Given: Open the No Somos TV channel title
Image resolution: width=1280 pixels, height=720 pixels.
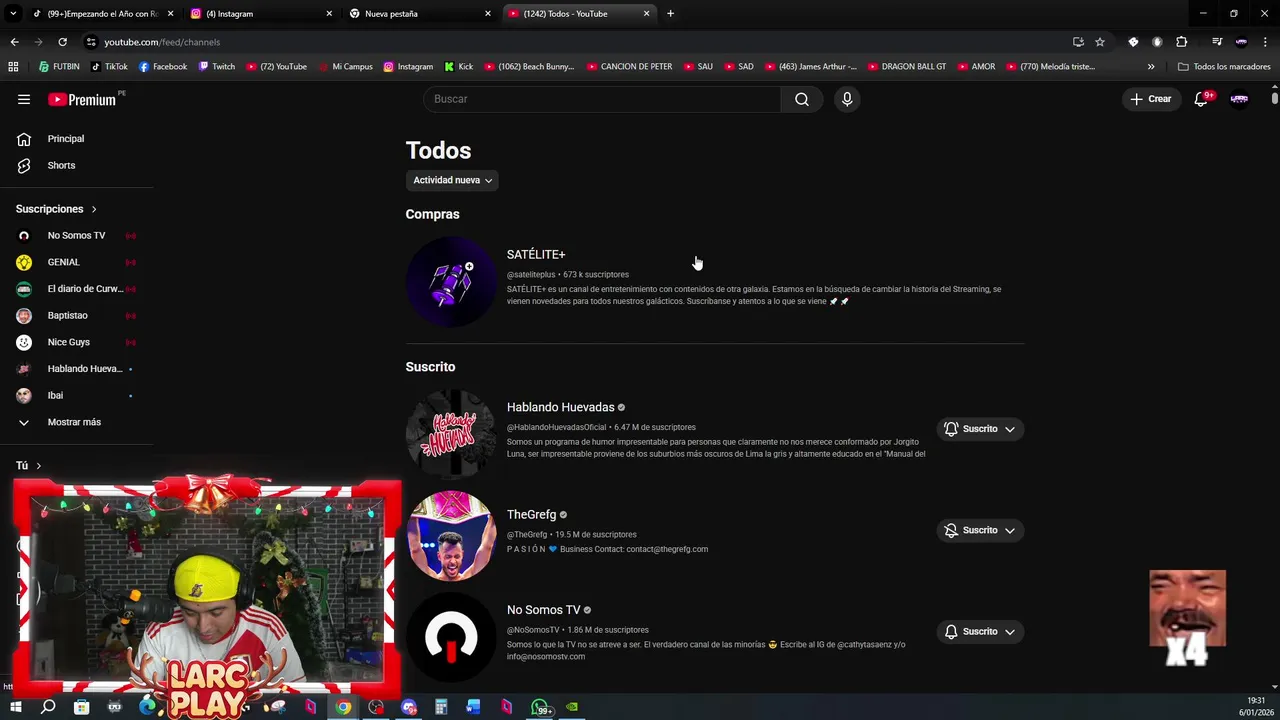Looking at the screenshot, I should pos(543,610).
